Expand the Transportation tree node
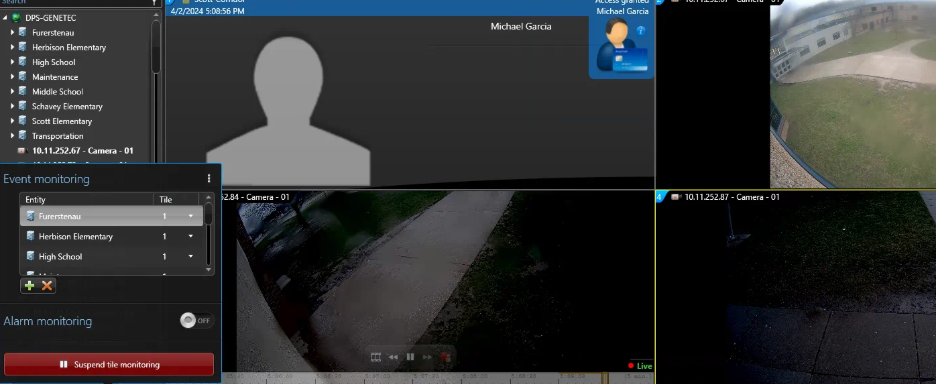936x384 pixels. (x=12, y=136)
